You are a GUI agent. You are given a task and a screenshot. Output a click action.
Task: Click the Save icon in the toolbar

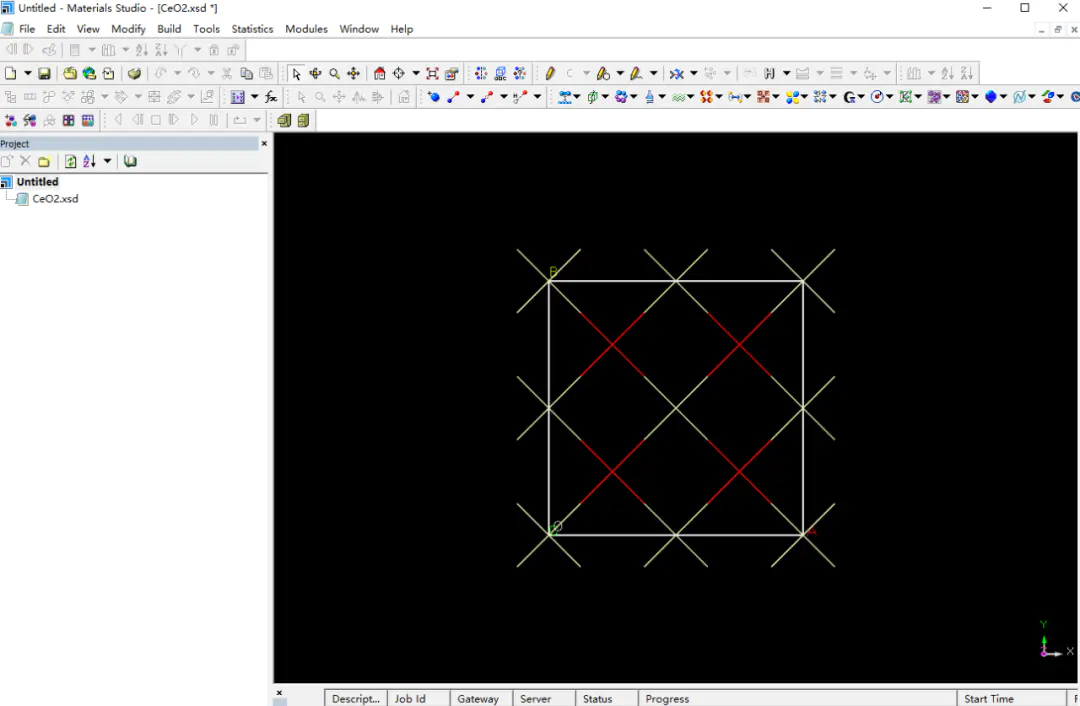pyautogui.click(x=44, y=74)
